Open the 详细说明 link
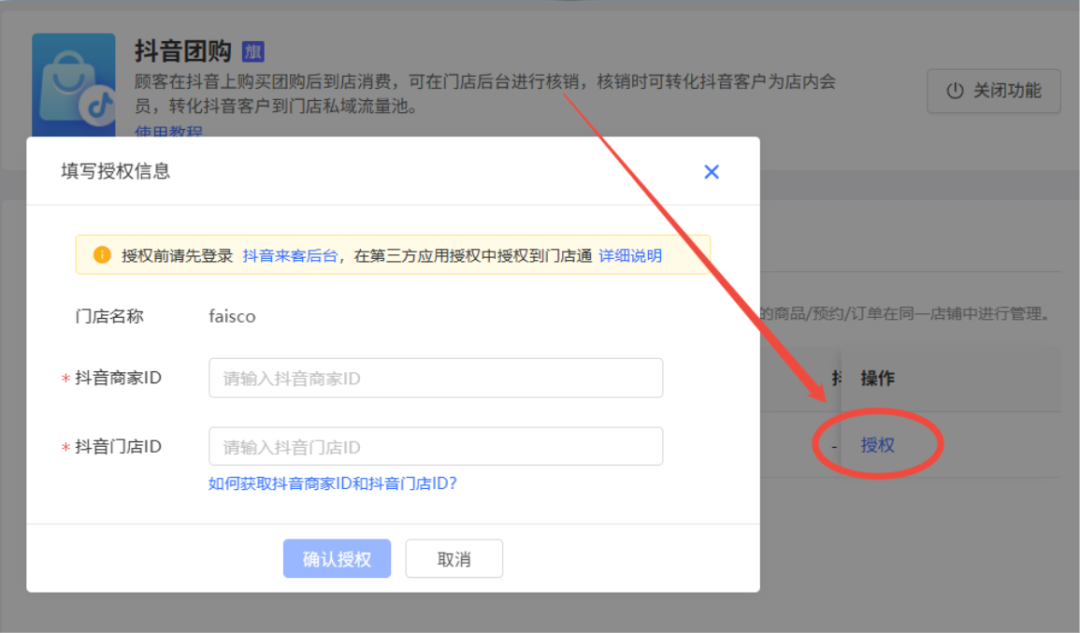The image size is (1080, 633). point(630,256)
